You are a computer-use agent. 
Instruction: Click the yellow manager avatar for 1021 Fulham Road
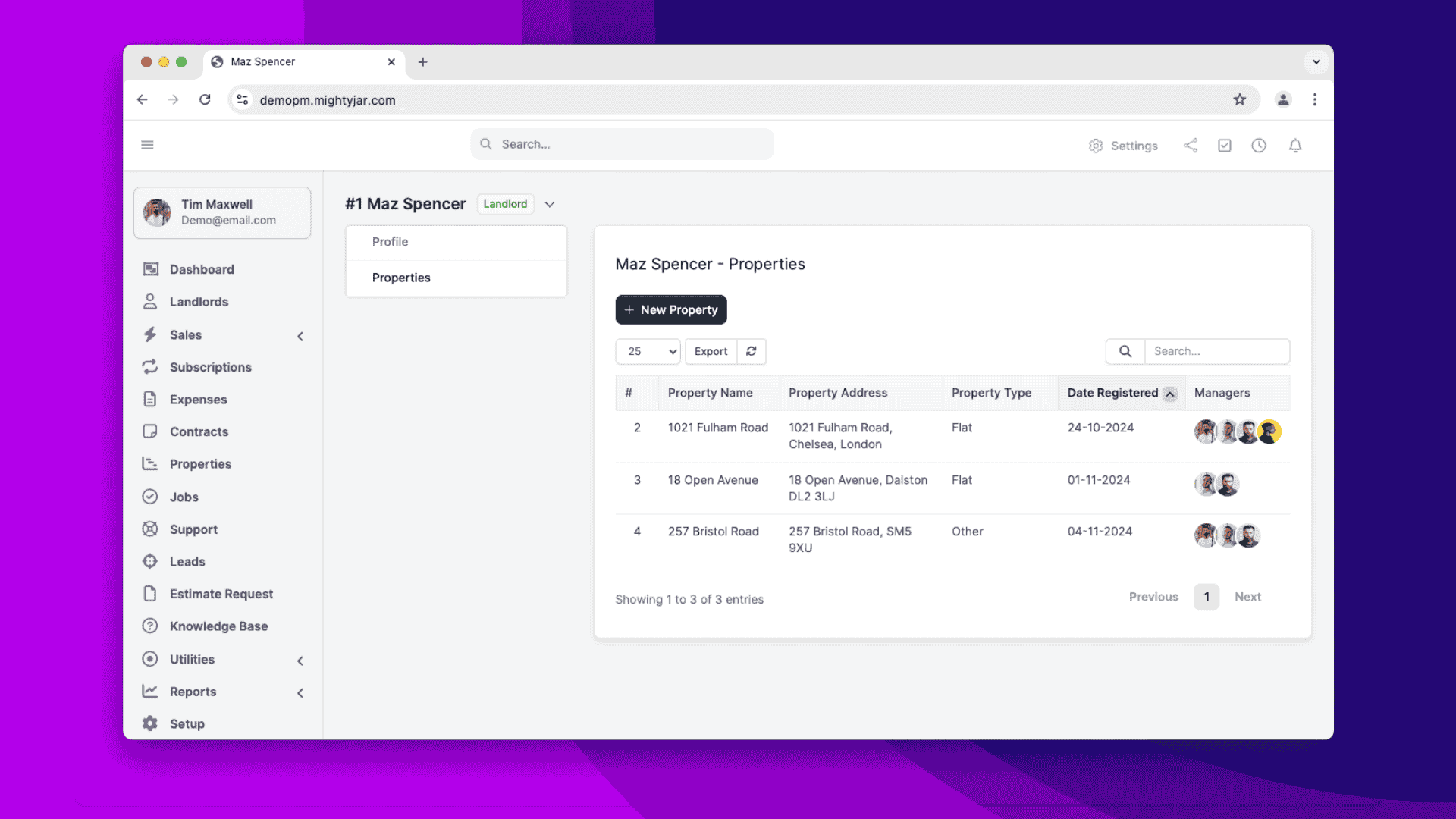tap(1270, 431)
